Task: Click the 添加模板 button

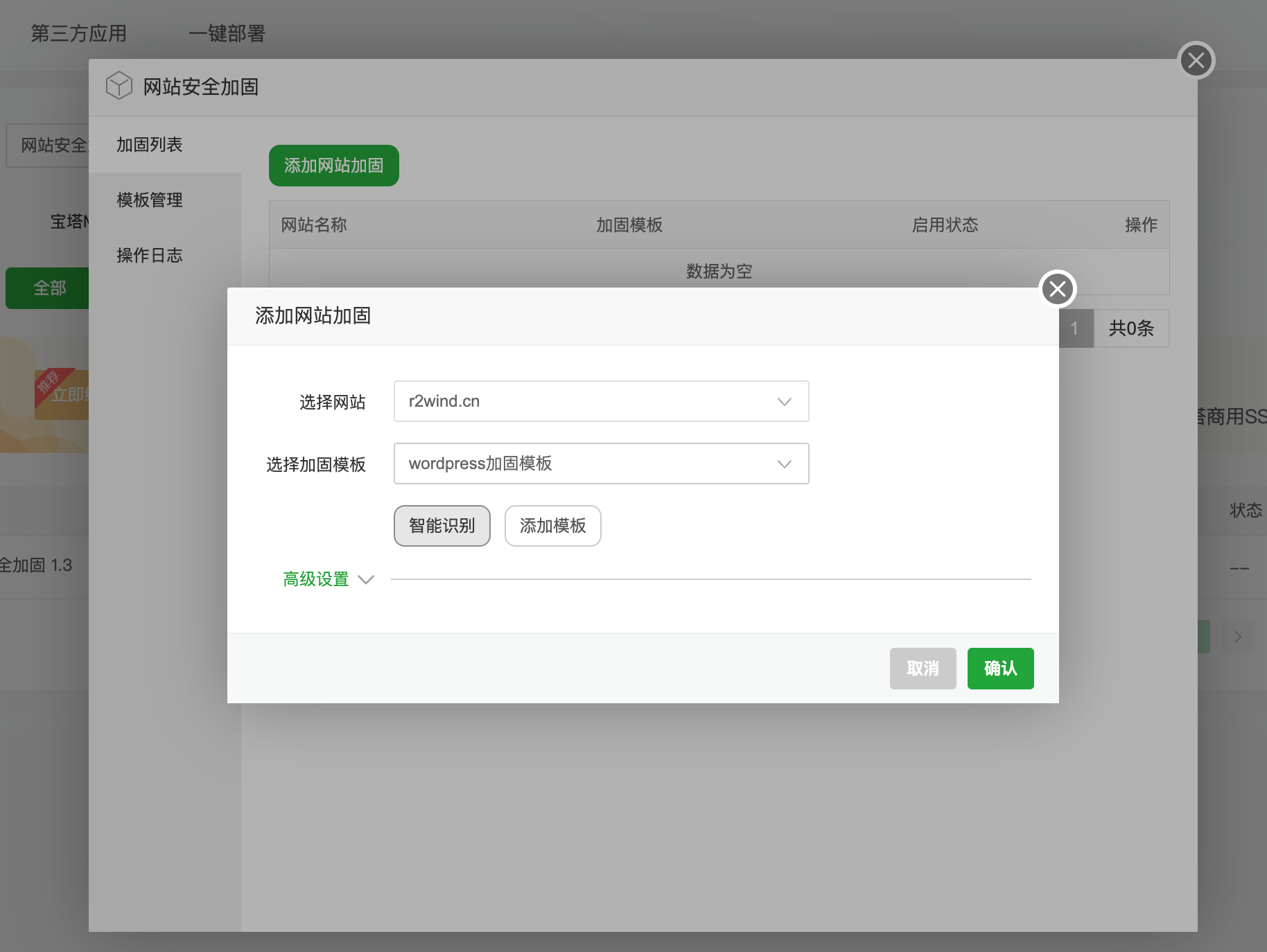Action: 552,526
